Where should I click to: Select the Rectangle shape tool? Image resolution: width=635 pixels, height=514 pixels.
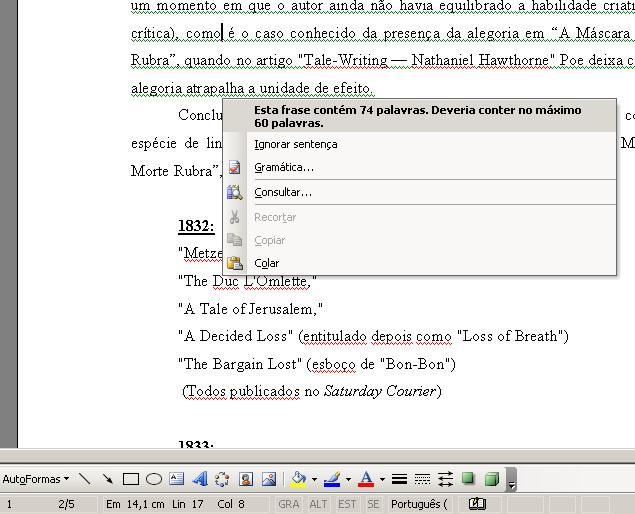coord(131,479)
